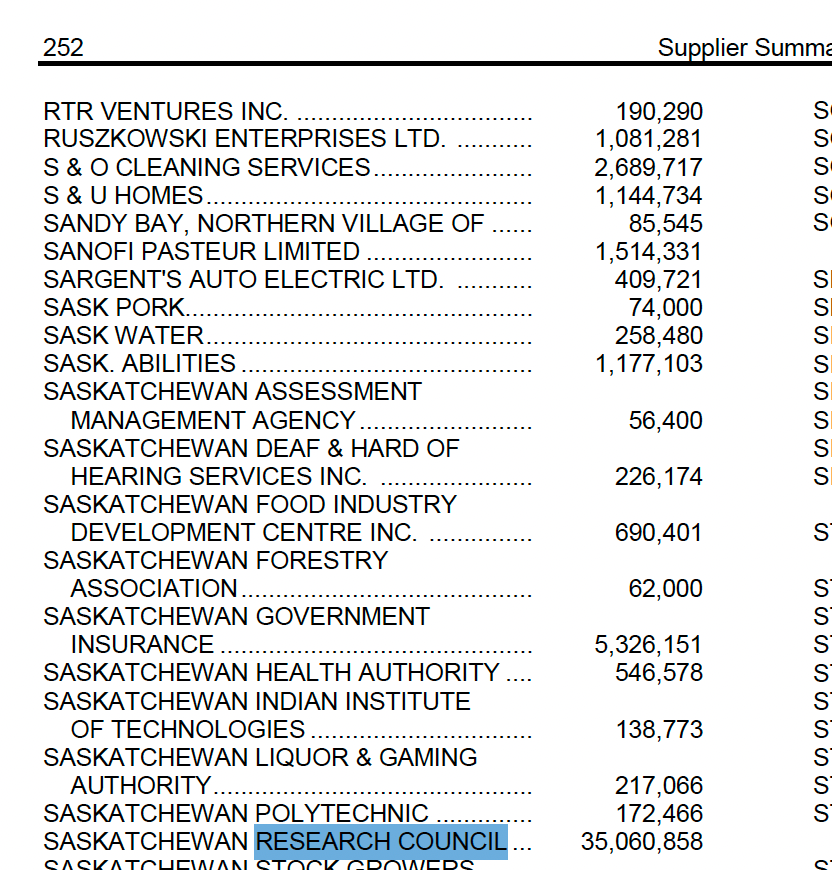The height and width of the screenshot is (870, 832).
Task: Click the amount 1,081,281
Action: click(x=648, y=139)
